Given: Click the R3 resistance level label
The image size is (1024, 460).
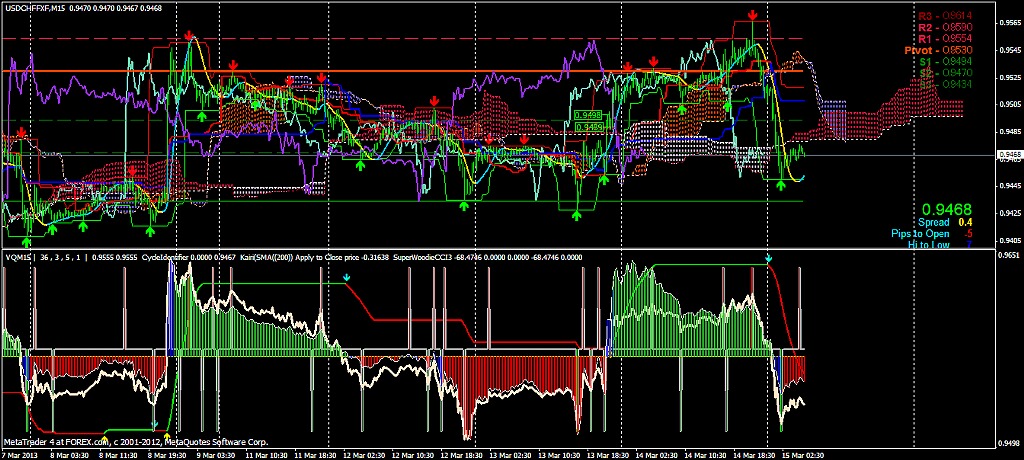Looking at the screenshot, I should (928, 16).
